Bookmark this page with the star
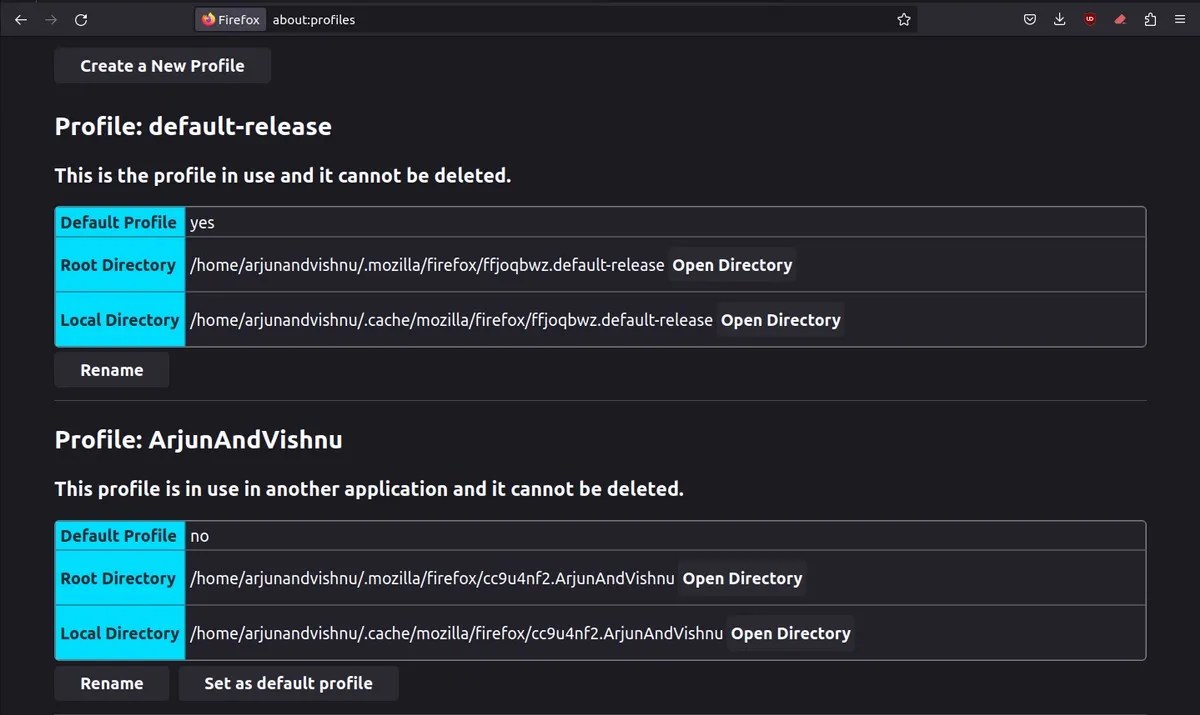This screenshot has width=1200, height=715. pyautogui.click(x=904, y=20)
